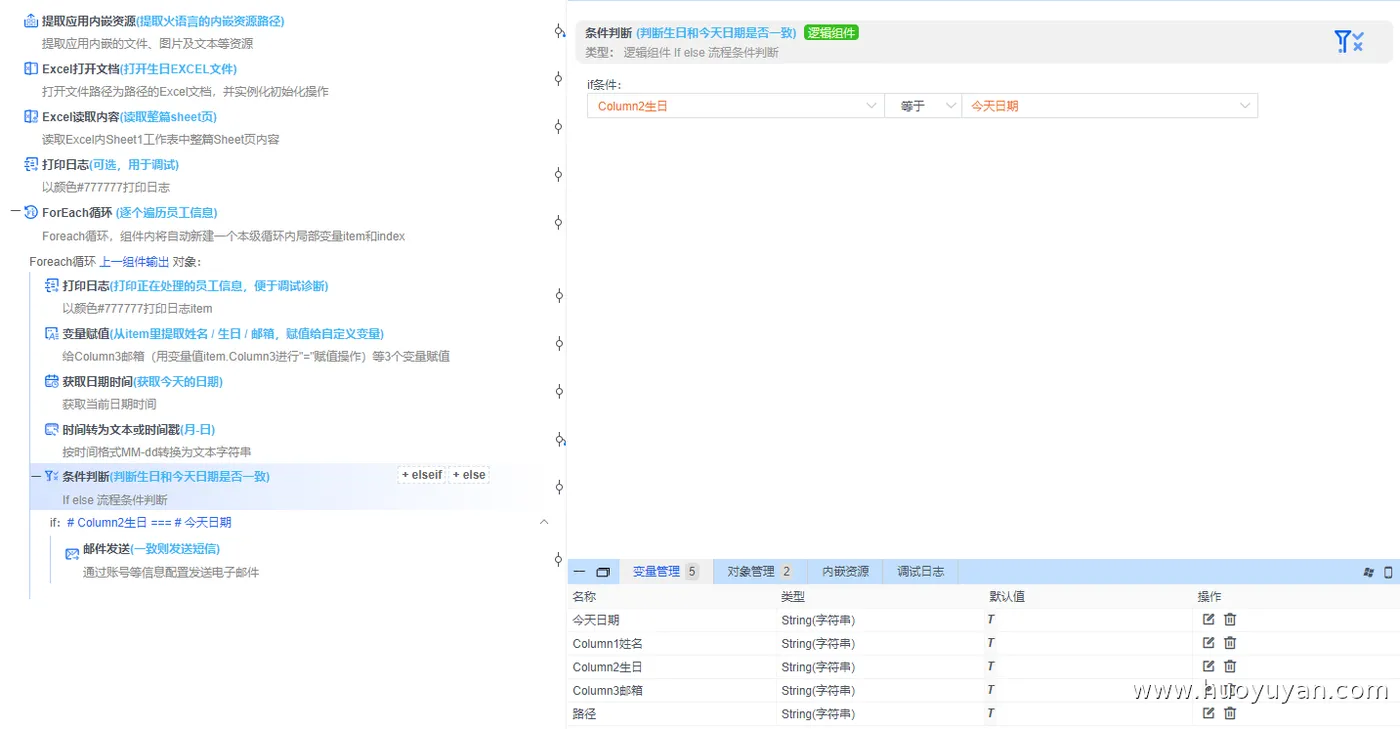The height and width of the screenshot is (729, 1400).
Task: Edit the 今天日期 variable
Action: (x=1209, y=620)
